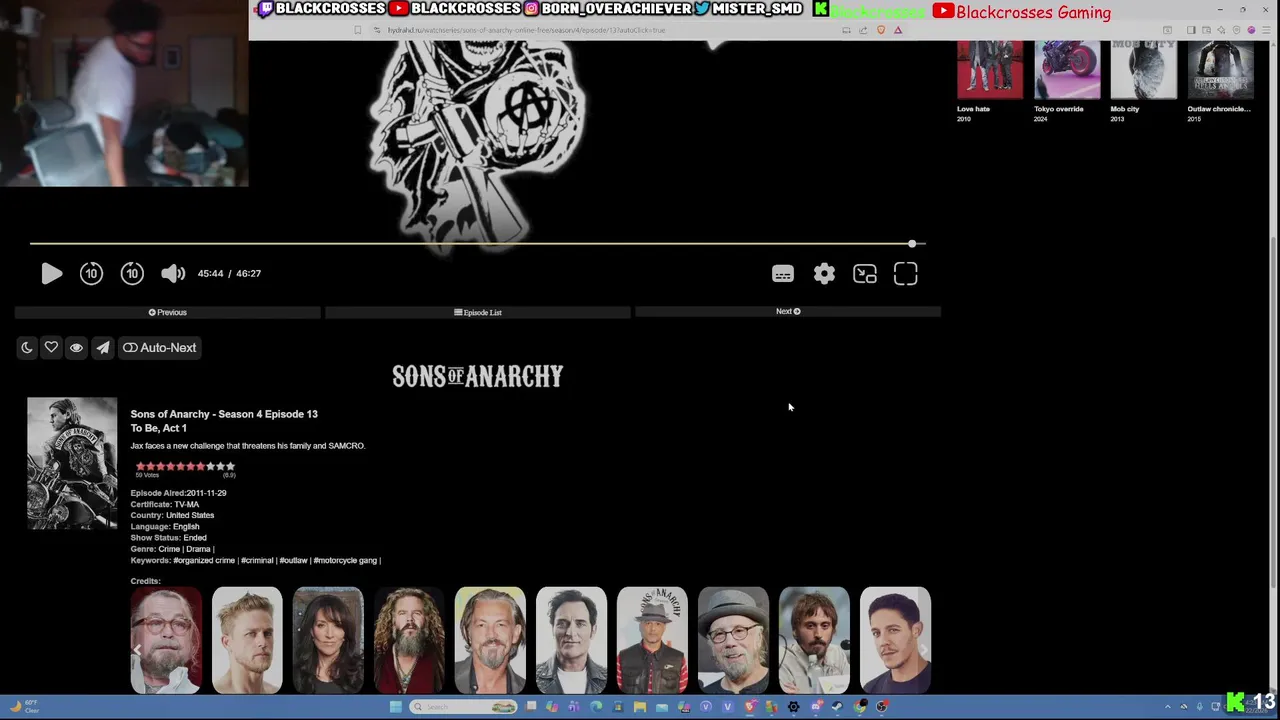Bookmark the page with browser bookmark icon

click(357, 30)
